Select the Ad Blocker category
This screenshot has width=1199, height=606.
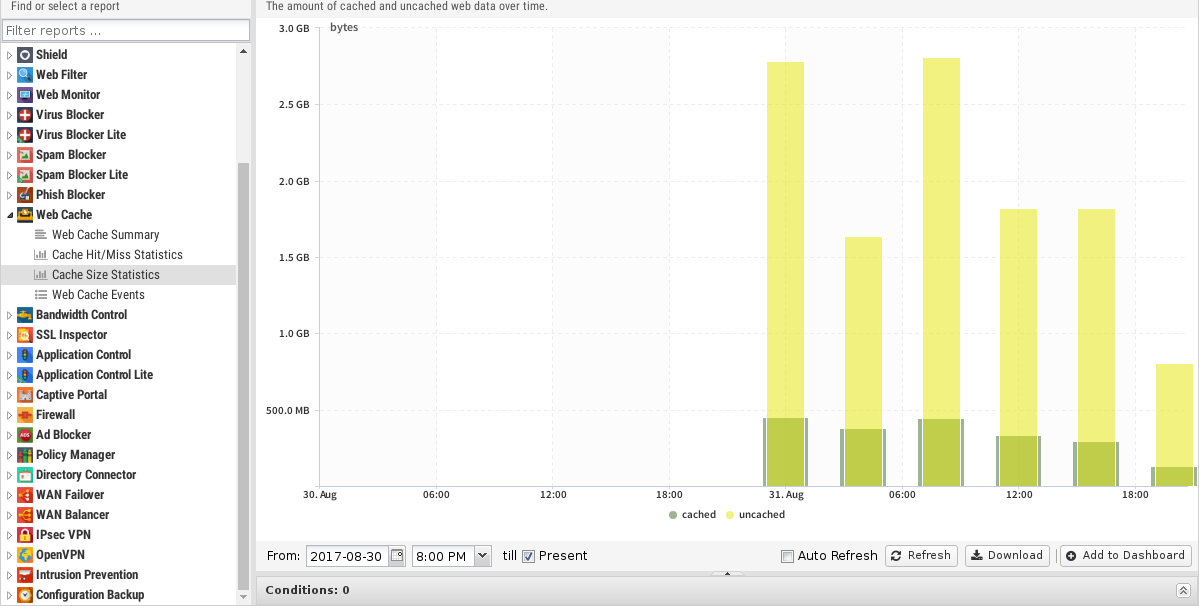click(x=63, y=435)
